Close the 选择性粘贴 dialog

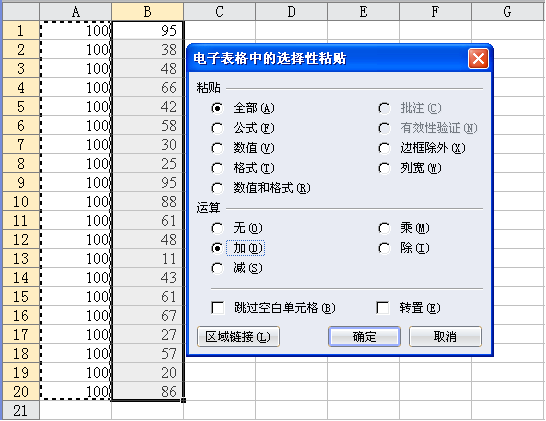478,58
